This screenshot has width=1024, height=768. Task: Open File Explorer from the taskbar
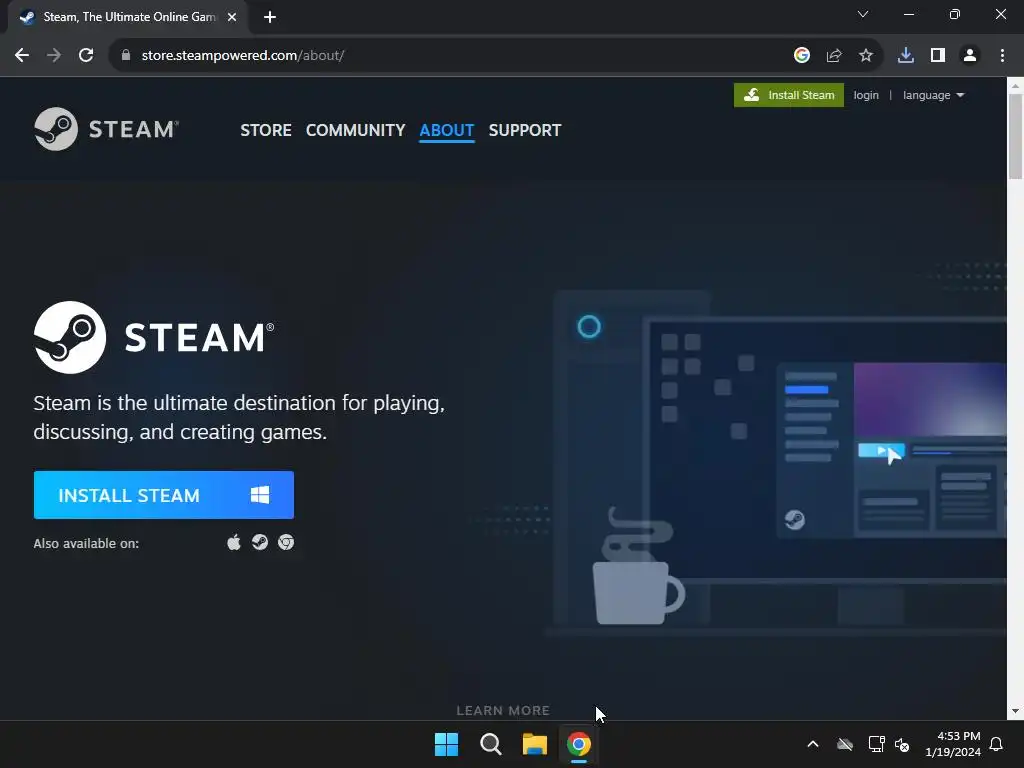[534, 744]
